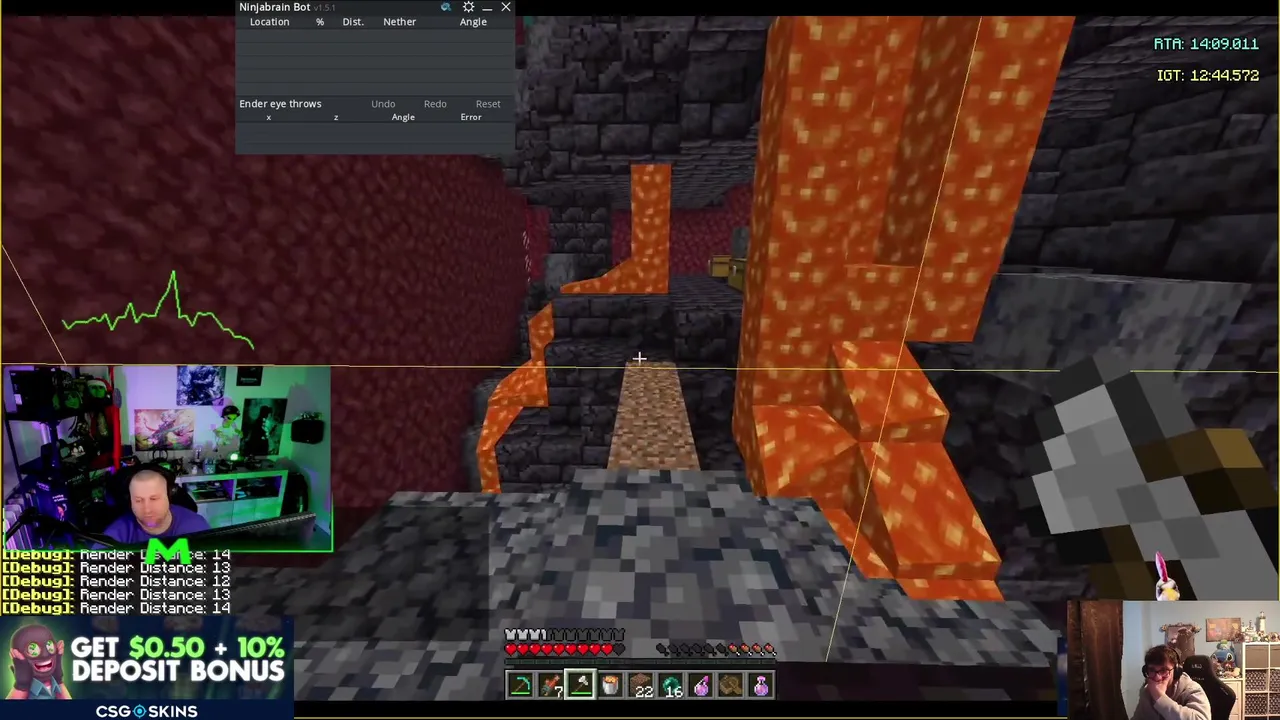Click the Nether column header
Viewport: 1280px width, 720px height.
click(399, 22)
